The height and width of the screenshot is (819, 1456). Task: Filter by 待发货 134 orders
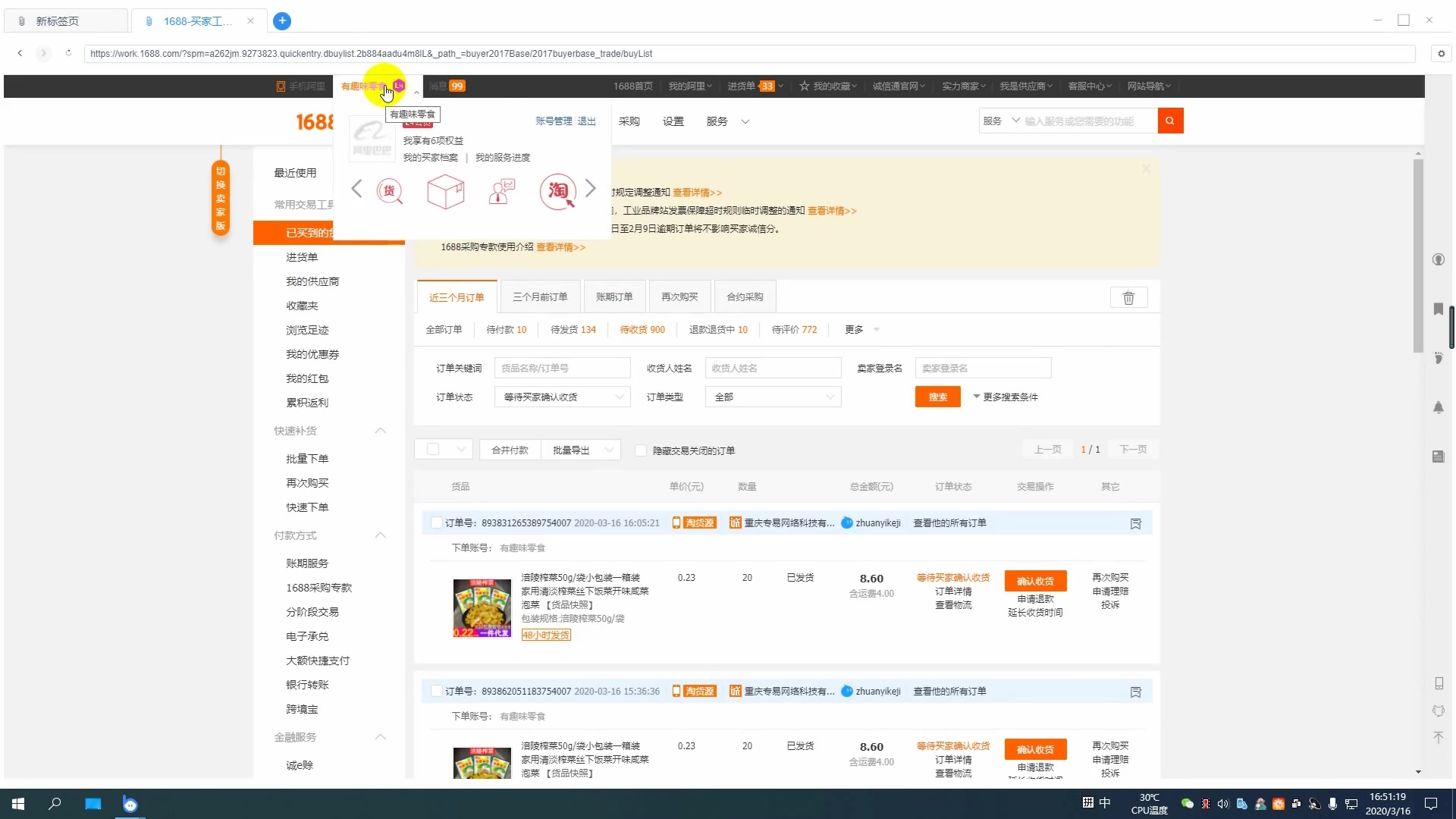pos(573,329)
